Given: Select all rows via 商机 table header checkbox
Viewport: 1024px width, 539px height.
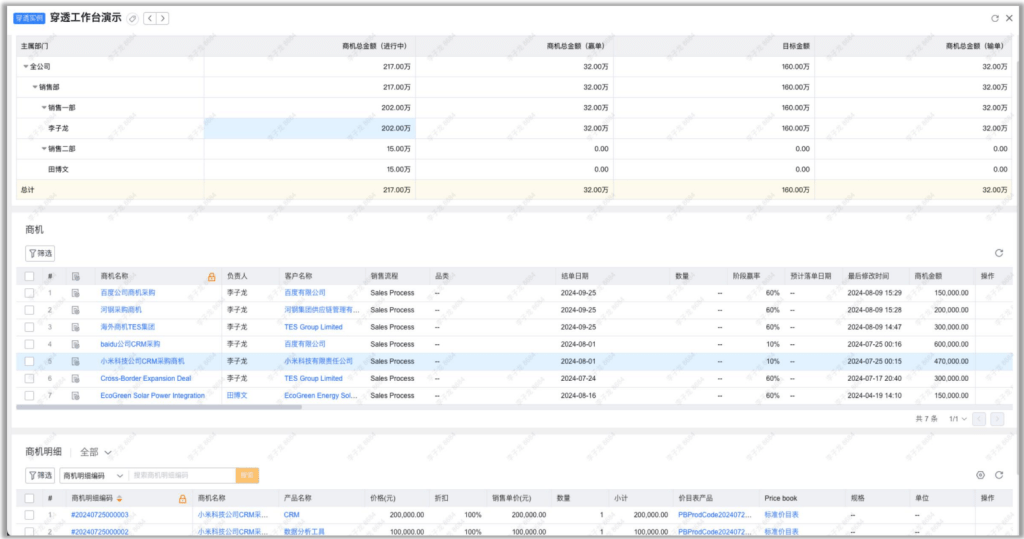Looking at the screenshot, I should coord(29,276).
